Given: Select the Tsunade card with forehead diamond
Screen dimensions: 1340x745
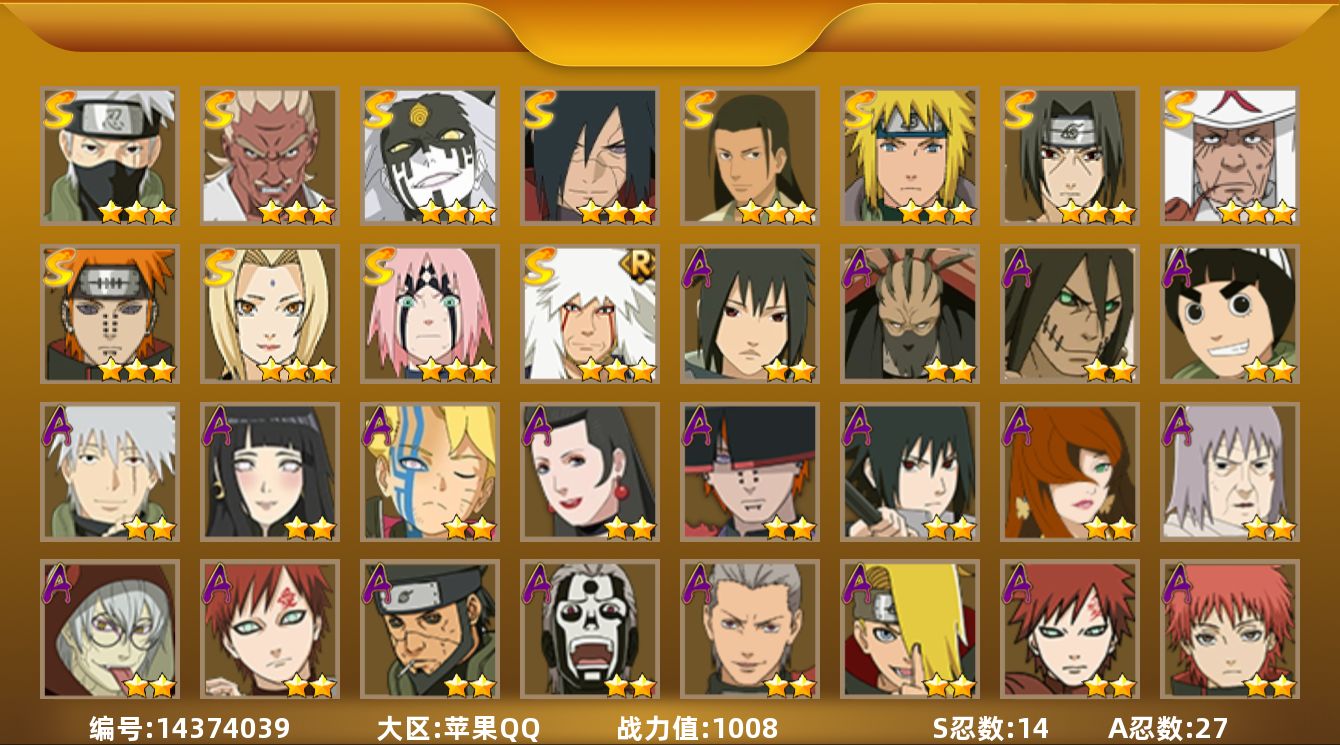Looking at the screenshot, I should tap(269, 314).
